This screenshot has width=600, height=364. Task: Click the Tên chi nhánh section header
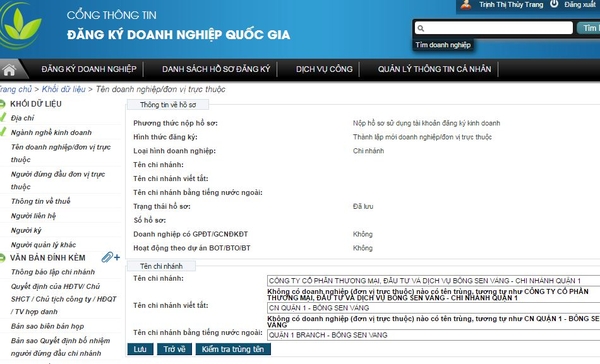point(161,266)
